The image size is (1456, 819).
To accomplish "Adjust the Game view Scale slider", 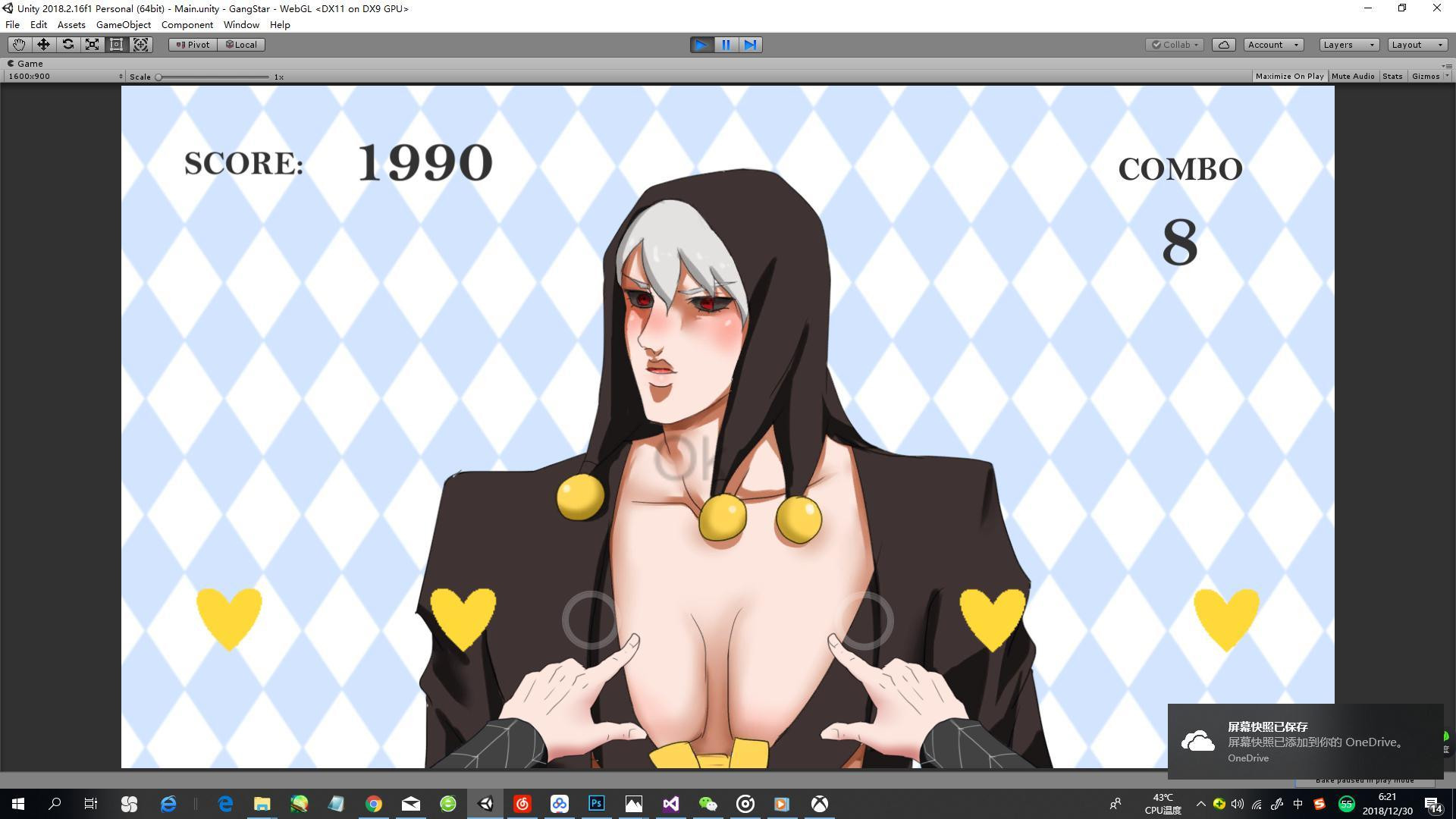I will click(213, 77).
